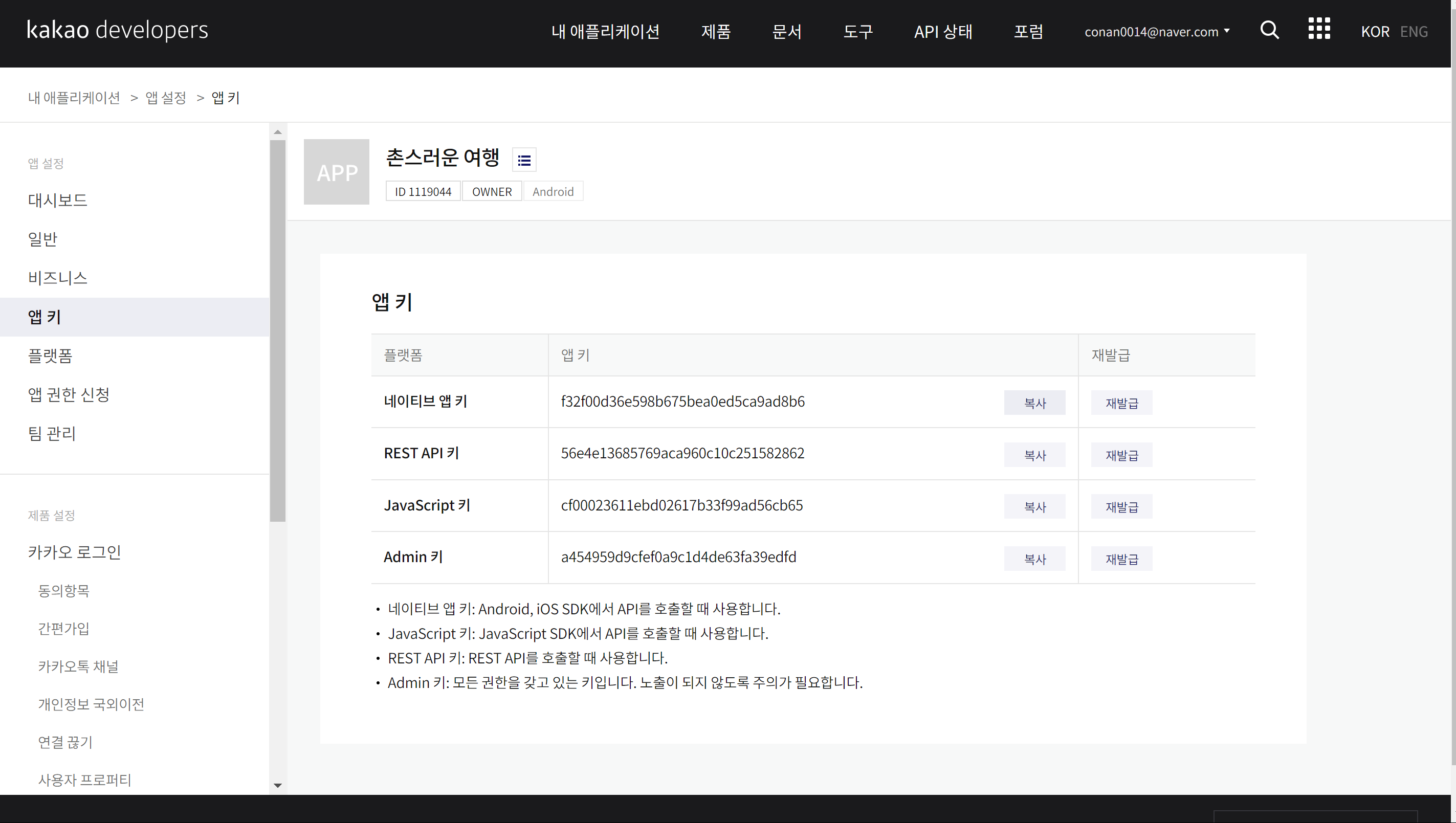The height and width of the screenshot is (823, 1456).
Task: Copy the 네이티브 앱 키
Action: click(x=1034, y=403)
